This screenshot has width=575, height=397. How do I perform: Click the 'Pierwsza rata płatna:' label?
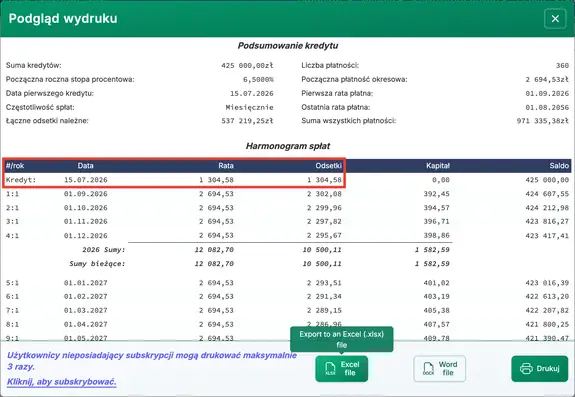tap(337, 93)
